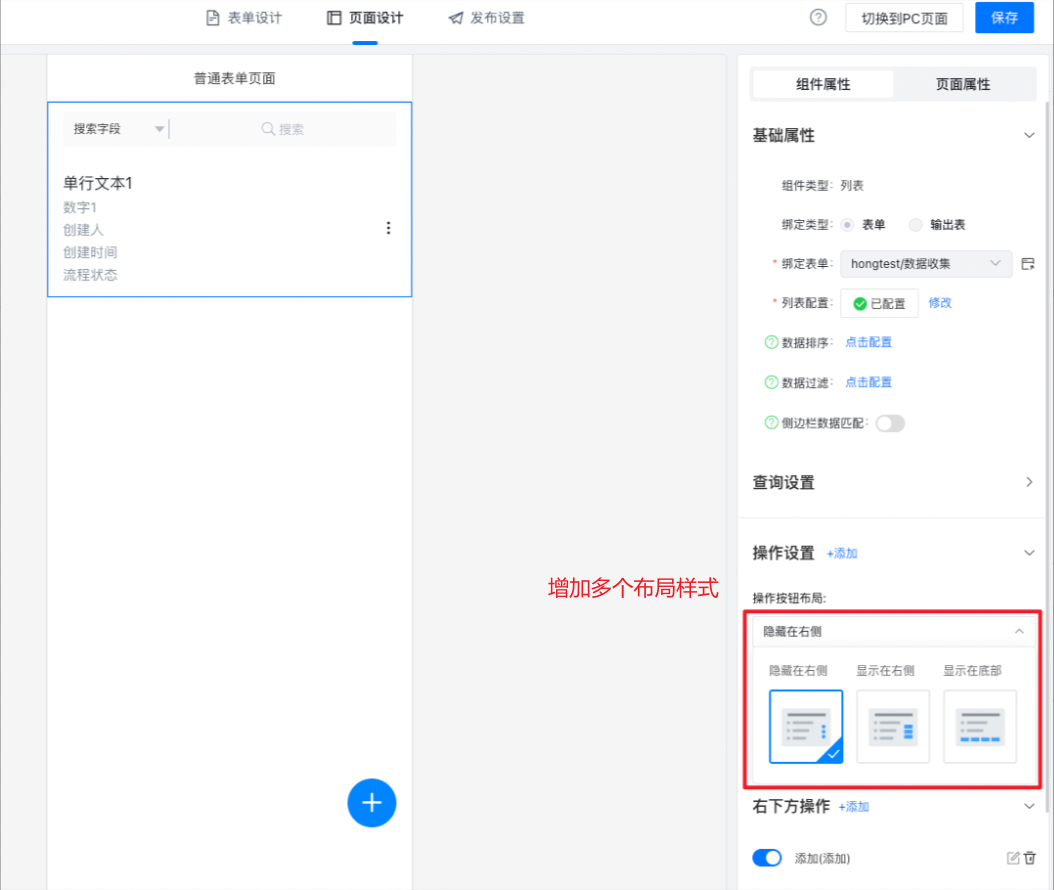The image size is (1054, 890).
Task: Toggle the 侧边栏数据匹配 switch
Action: (x=889, y=423)
